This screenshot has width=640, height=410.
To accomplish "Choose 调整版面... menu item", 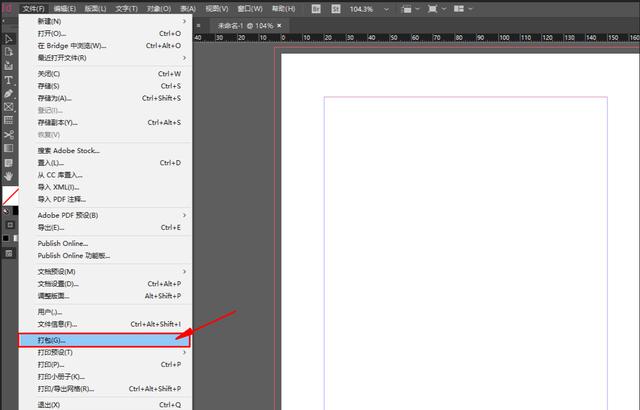I will pyautogui.click(x=105, y=296).
